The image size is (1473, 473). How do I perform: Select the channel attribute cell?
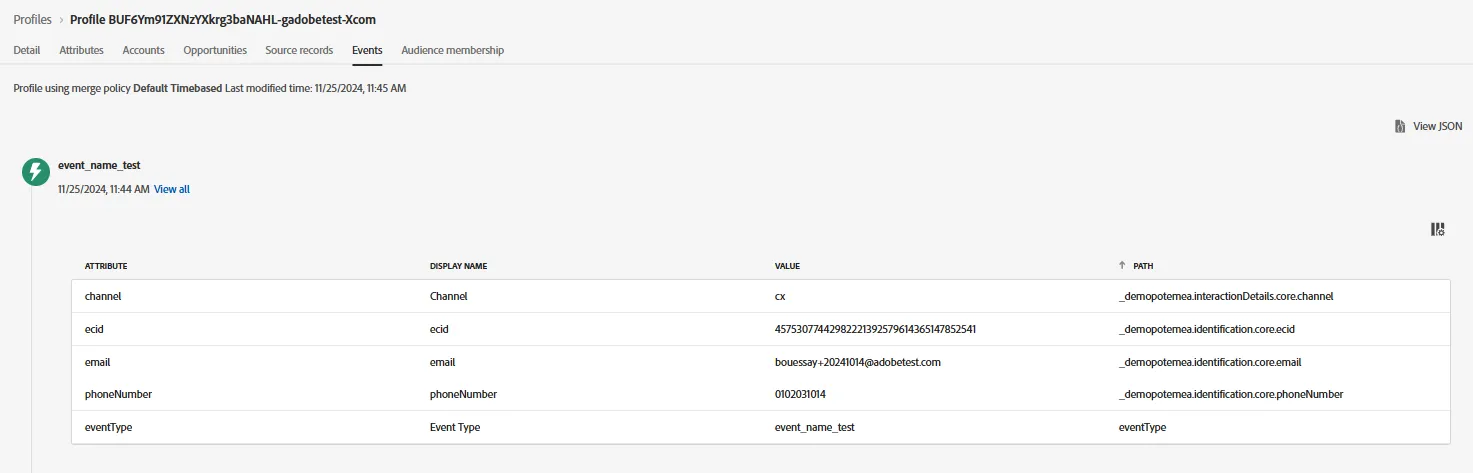(103, 296)
